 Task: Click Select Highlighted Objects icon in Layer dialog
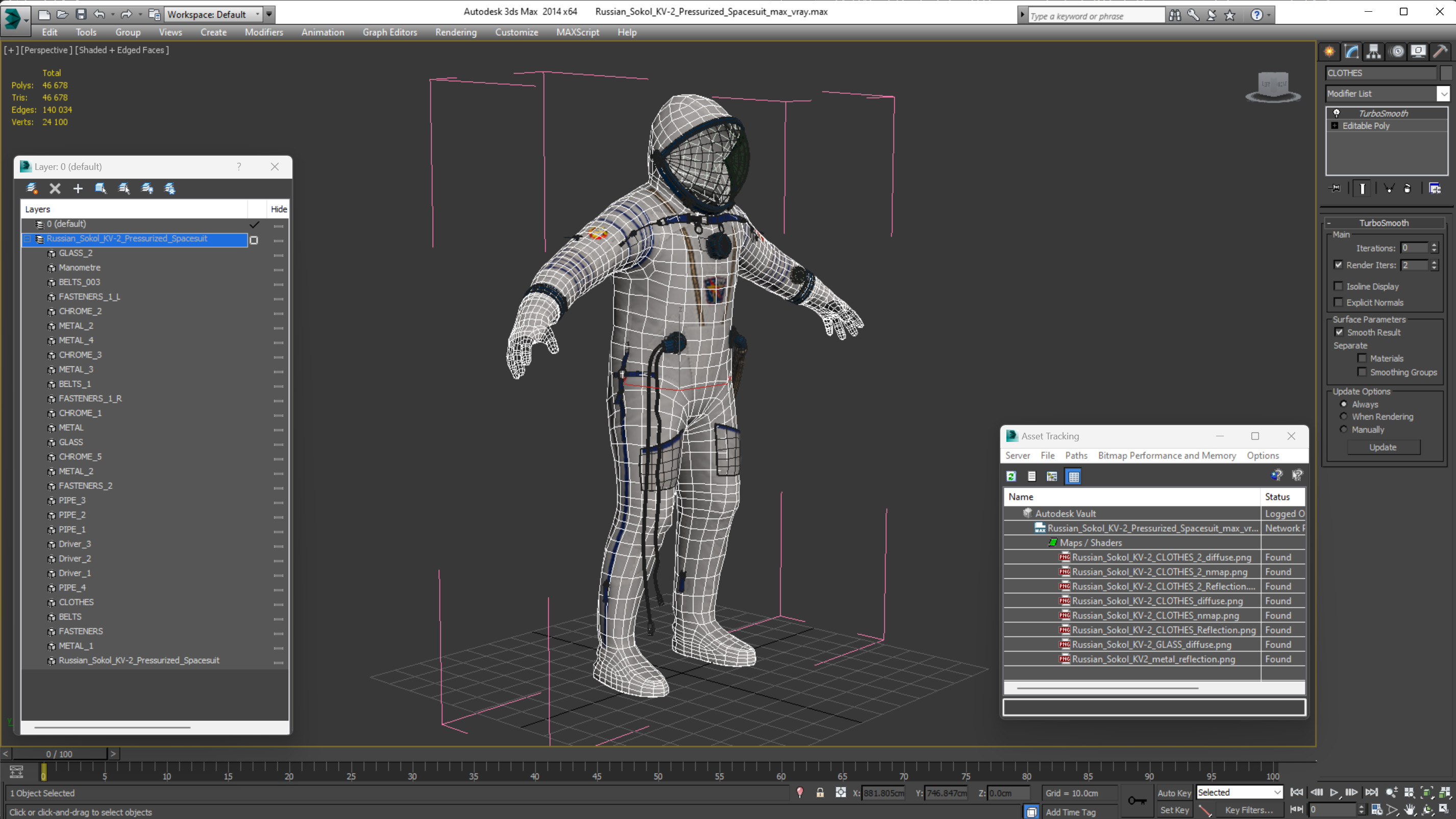pos(101,188)
